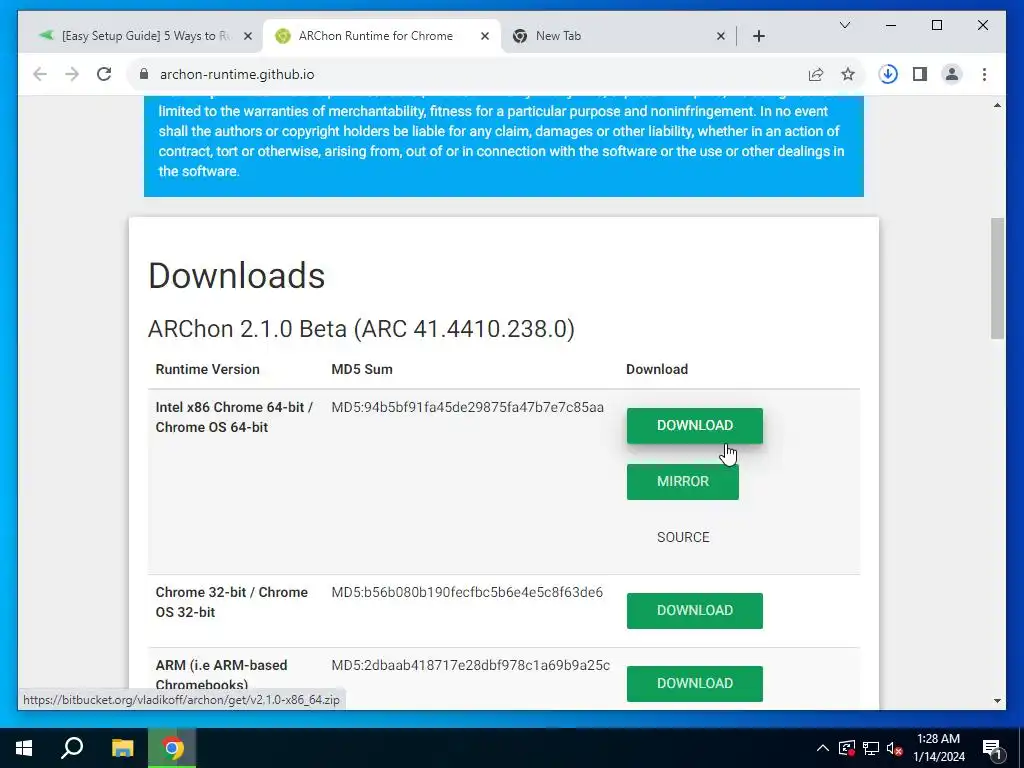
Task: Click Chrome icon in taskbar
Action: click(x=172, y=748)
